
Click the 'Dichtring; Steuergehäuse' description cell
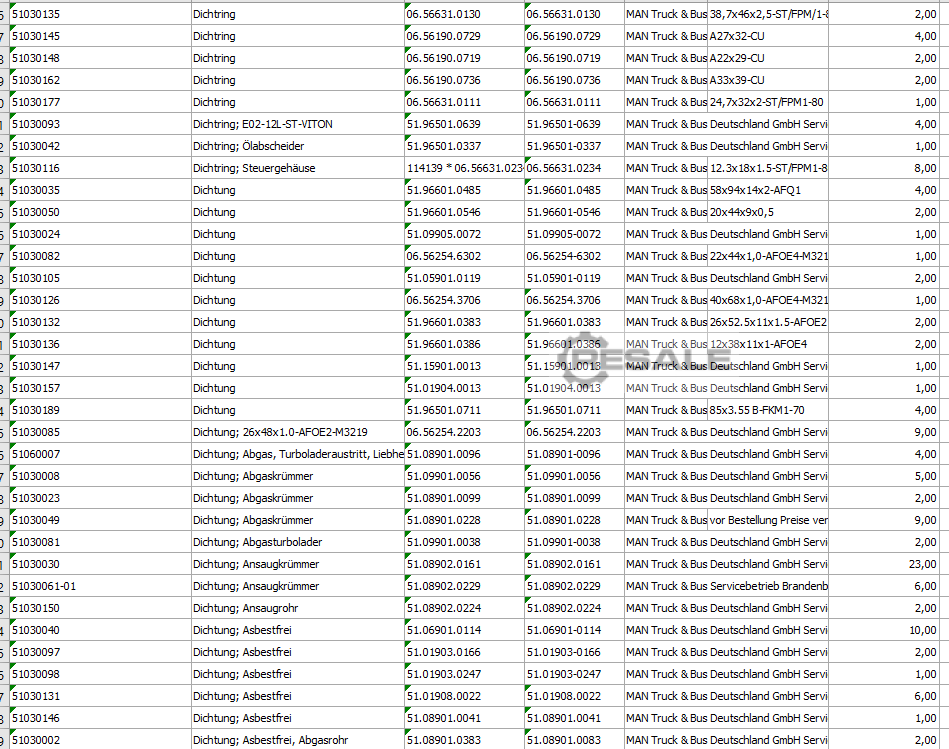(x=297, y=168)
